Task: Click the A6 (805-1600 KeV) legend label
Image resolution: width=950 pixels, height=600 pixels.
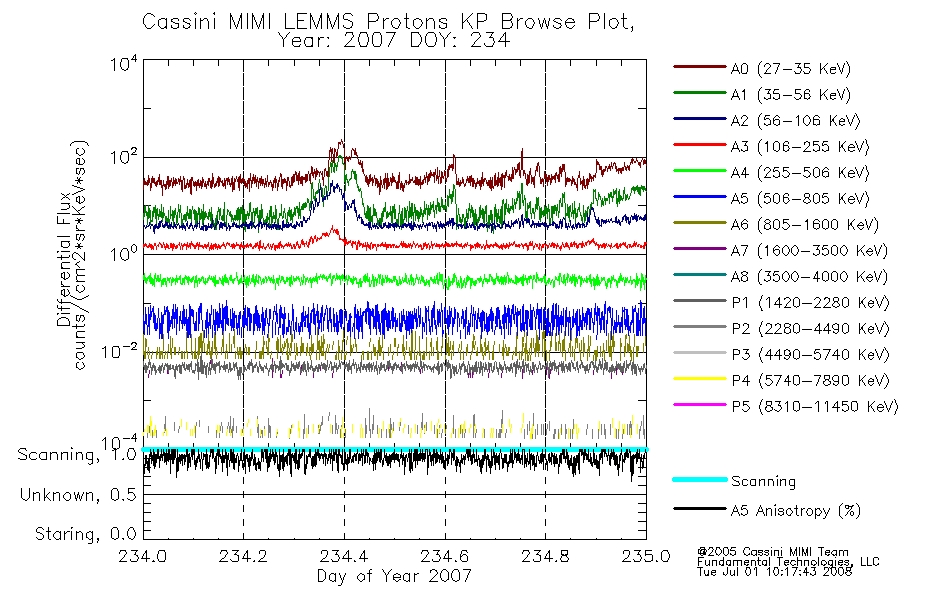Action: coord(805,225)
